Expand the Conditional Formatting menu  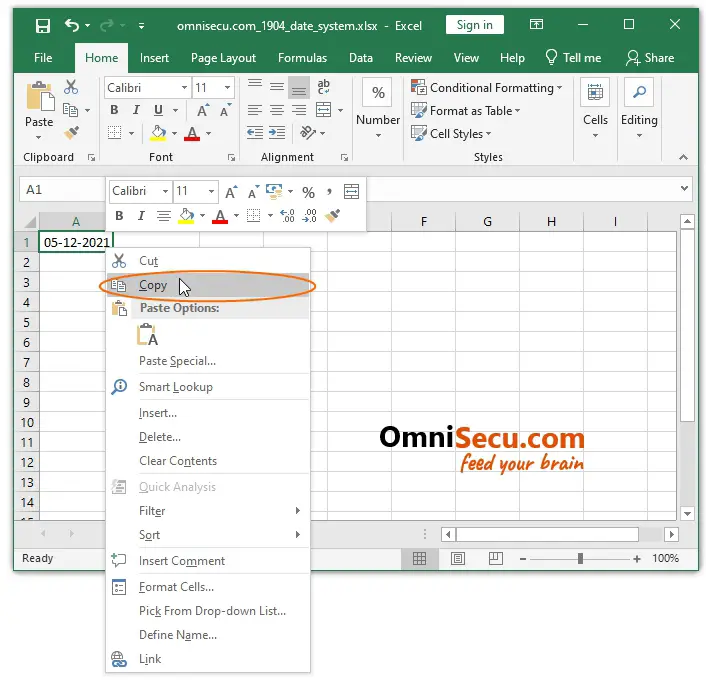point(487,88)
